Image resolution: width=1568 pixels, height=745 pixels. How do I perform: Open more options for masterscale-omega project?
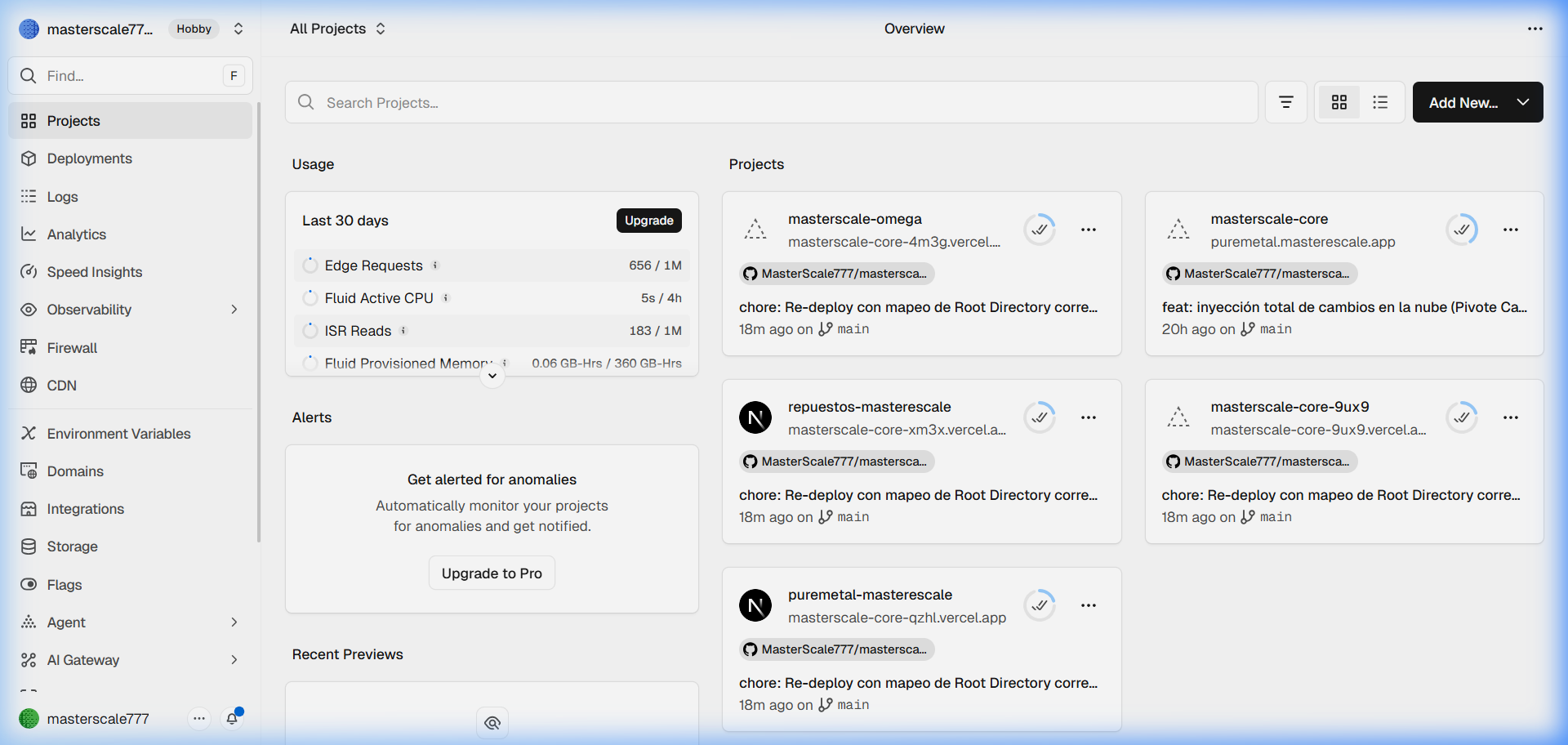[1089, 230]
